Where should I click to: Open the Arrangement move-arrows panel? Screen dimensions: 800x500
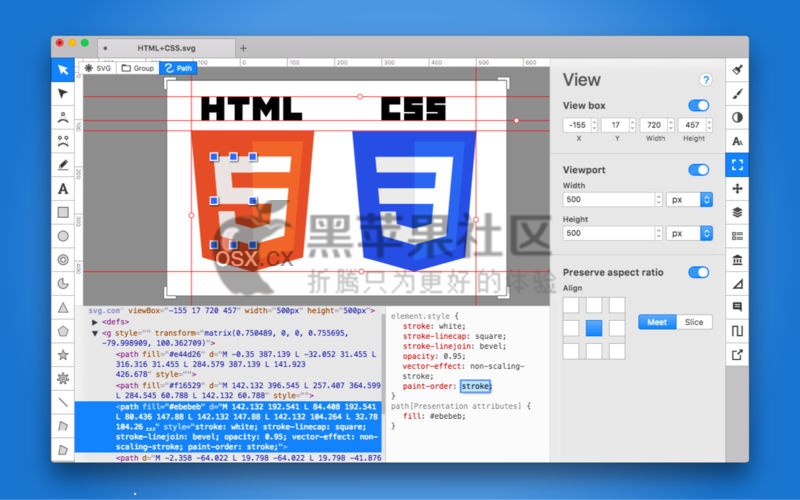pos(737,189)
